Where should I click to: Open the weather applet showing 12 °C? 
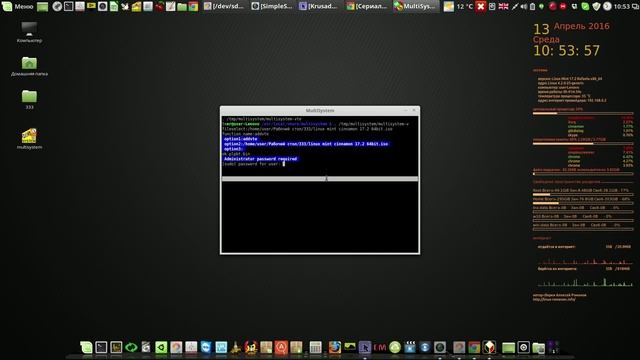458,6
